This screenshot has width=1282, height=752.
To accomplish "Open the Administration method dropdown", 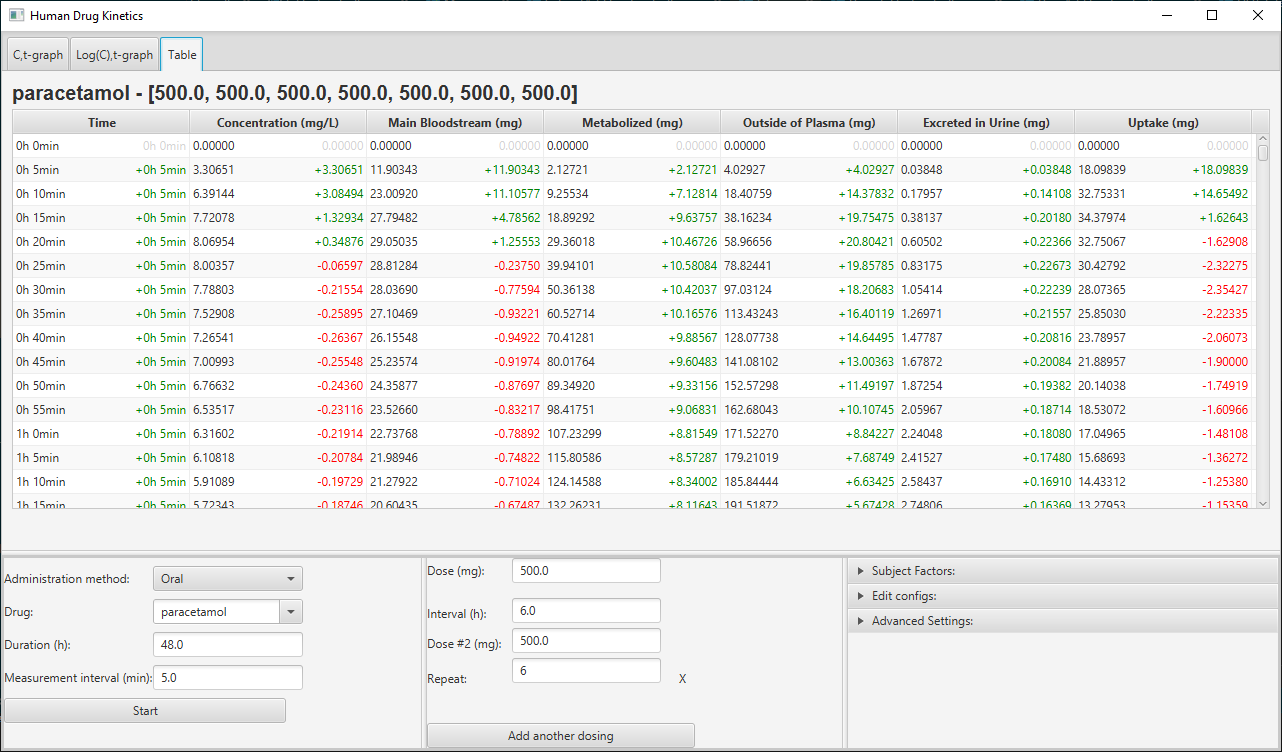I will [227, 578].
